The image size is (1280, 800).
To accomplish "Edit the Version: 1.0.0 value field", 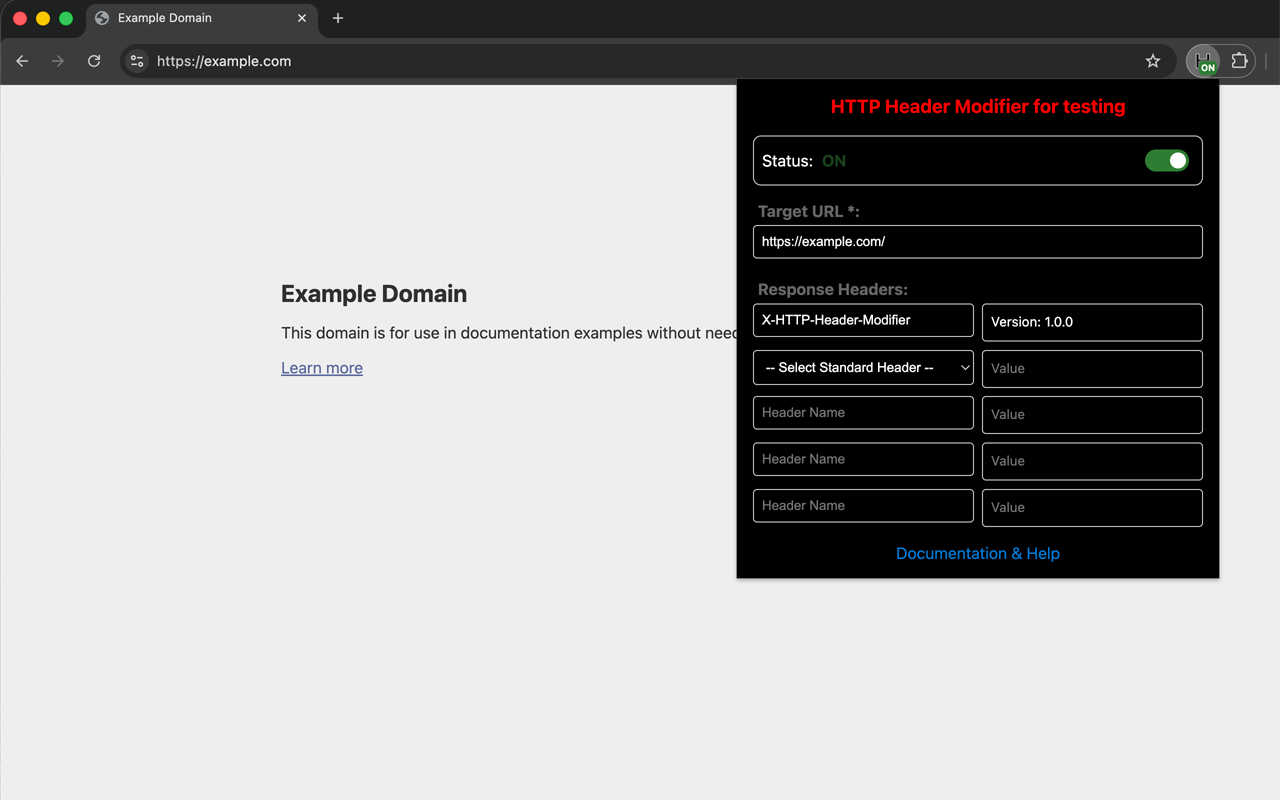I will [x=1092, y=322].
